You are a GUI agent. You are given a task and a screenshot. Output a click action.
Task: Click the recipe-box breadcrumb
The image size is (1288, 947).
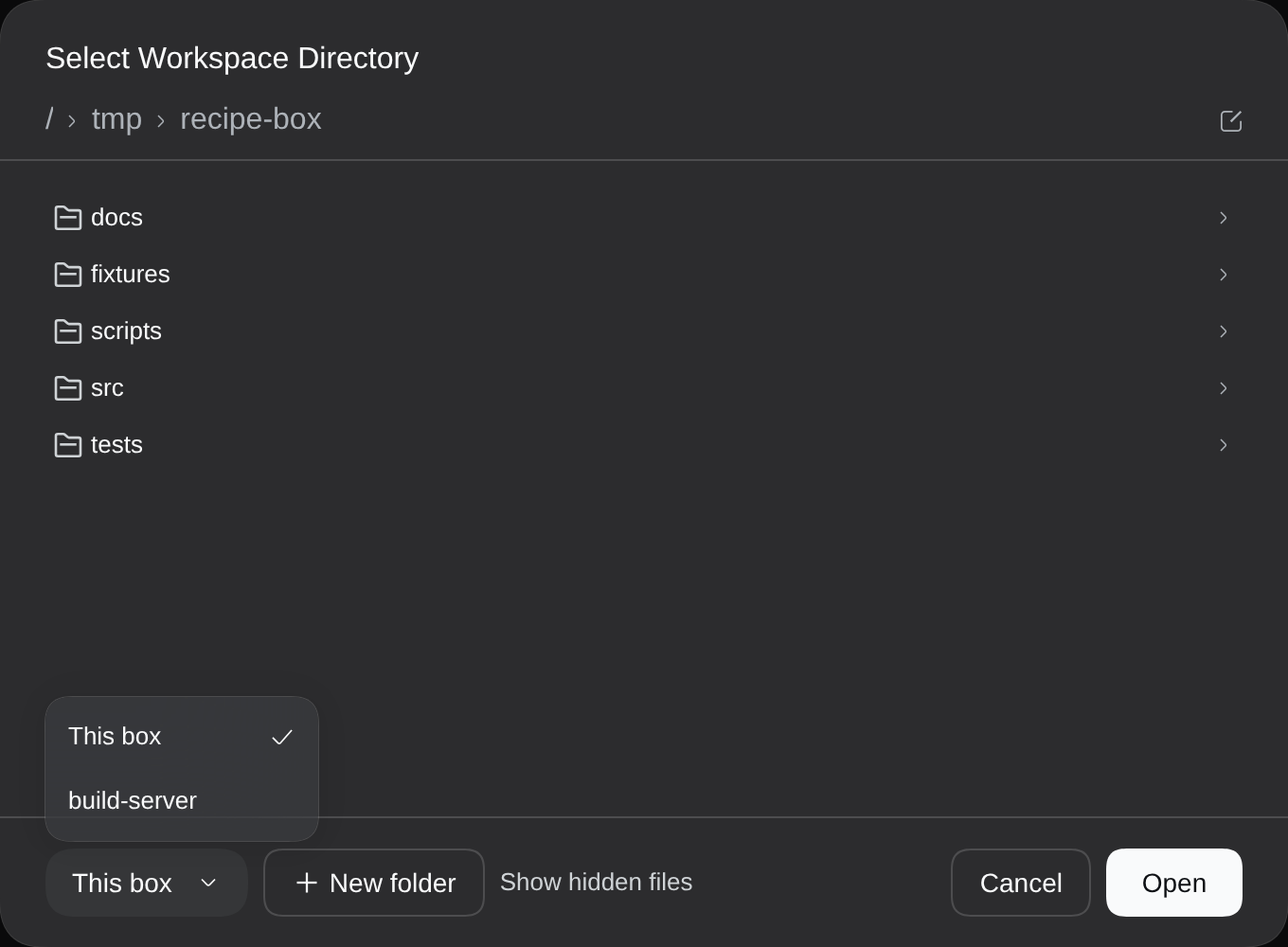coord(251,119)
